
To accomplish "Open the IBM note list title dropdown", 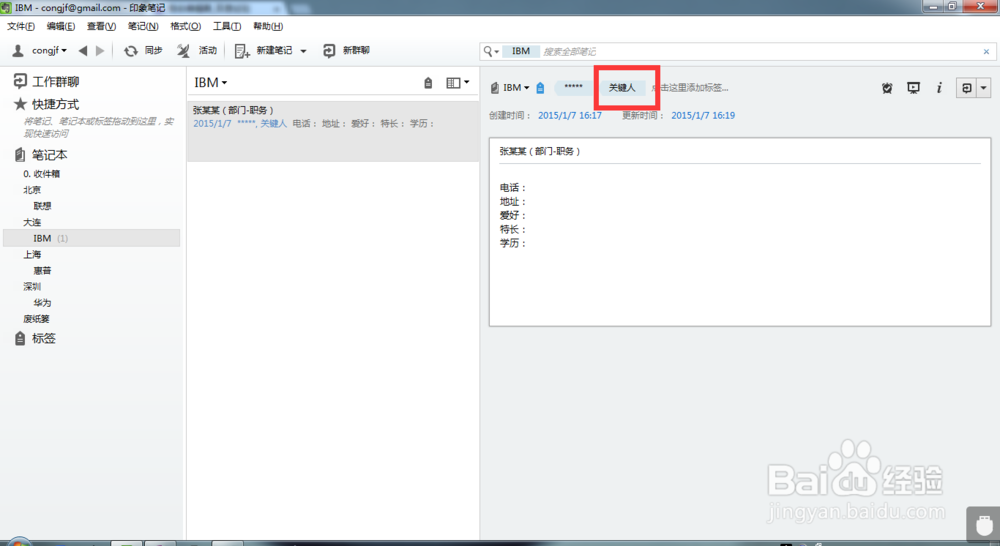I will point(210,82).
